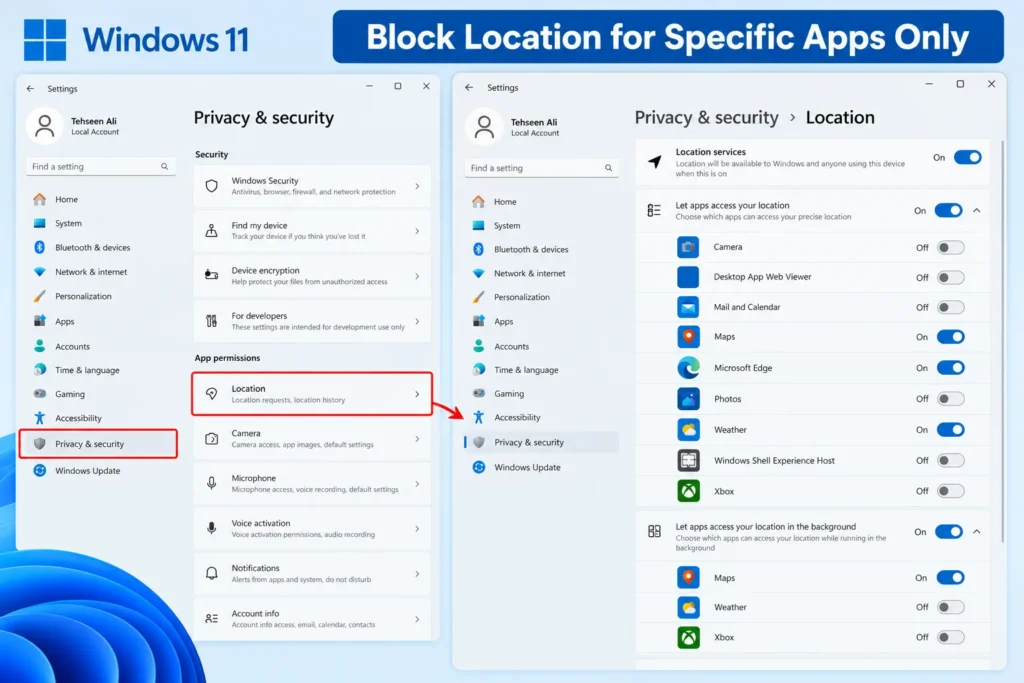Click the Microphone icon in App permissions
The image size is (1024, 683).
212,483
